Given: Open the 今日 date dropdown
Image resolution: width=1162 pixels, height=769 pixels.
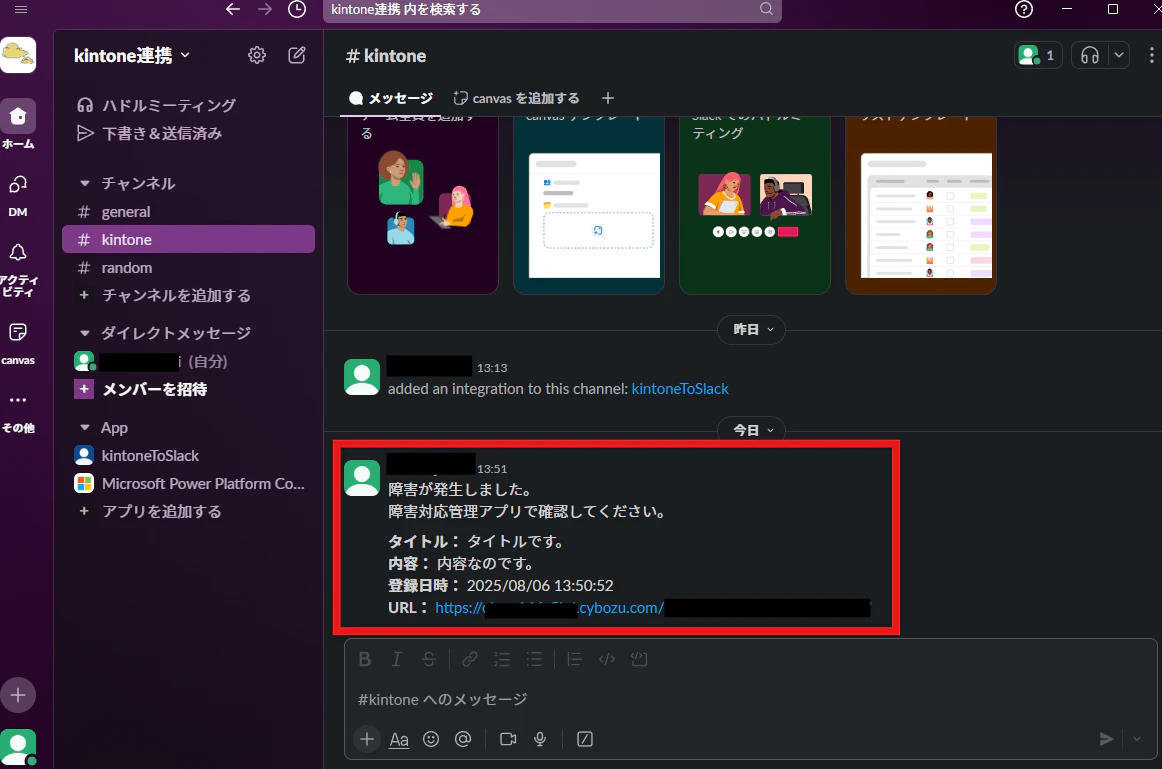Looking at the screenshot, I should tap(751, 430).
